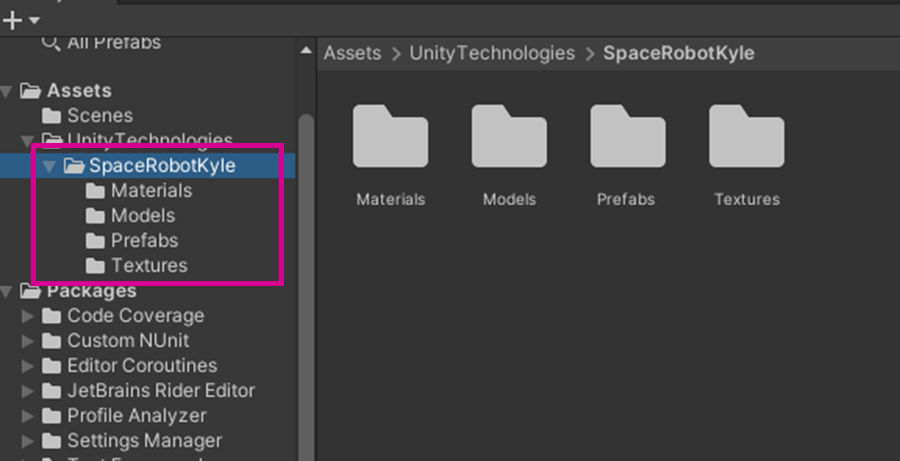Expand the Code Coverage package arrow
Image resolution: width=900 pixels, height=461 pixels.
pyautogui.click(x=28, y=316)
